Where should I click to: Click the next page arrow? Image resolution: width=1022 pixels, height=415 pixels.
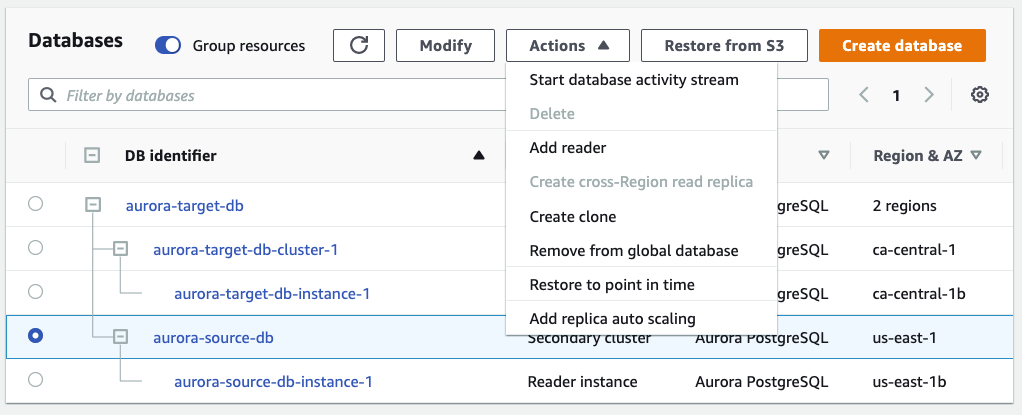(929, 95)
